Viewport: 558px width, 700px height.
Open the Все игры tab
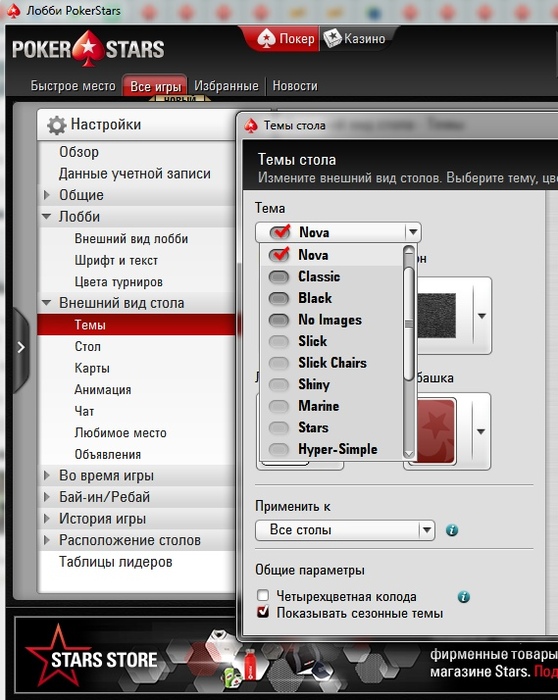[155, 86]
